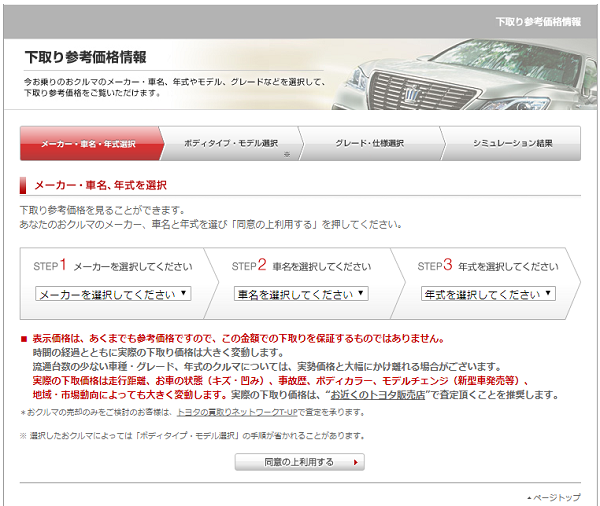
Task: Click the small asterisk icon under ボディタイプ tab
Action: coord(286,155)
